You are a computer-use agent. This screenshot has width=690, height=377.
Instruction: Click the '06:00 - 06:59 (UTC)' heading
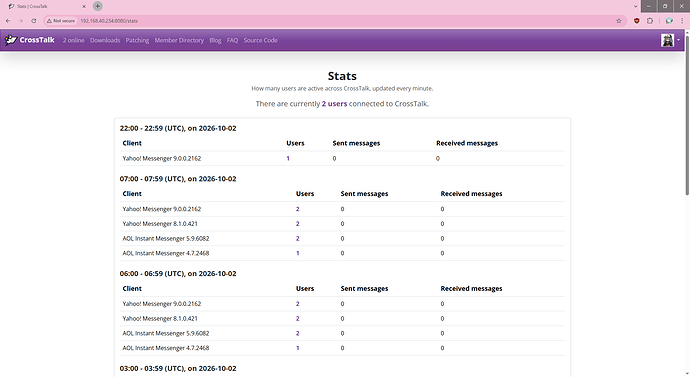(178, 273)
